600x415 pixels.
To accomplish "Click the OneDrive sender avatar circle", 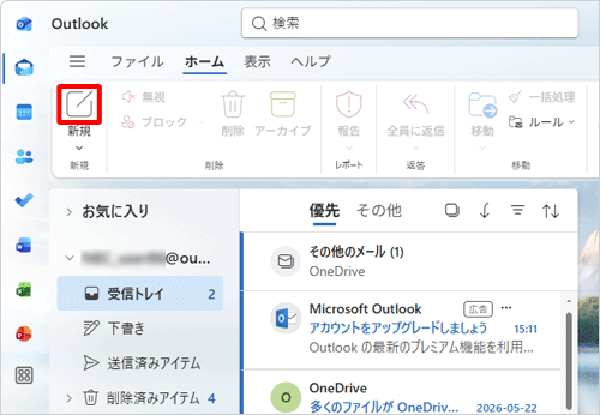I will [x=285, y=397].
